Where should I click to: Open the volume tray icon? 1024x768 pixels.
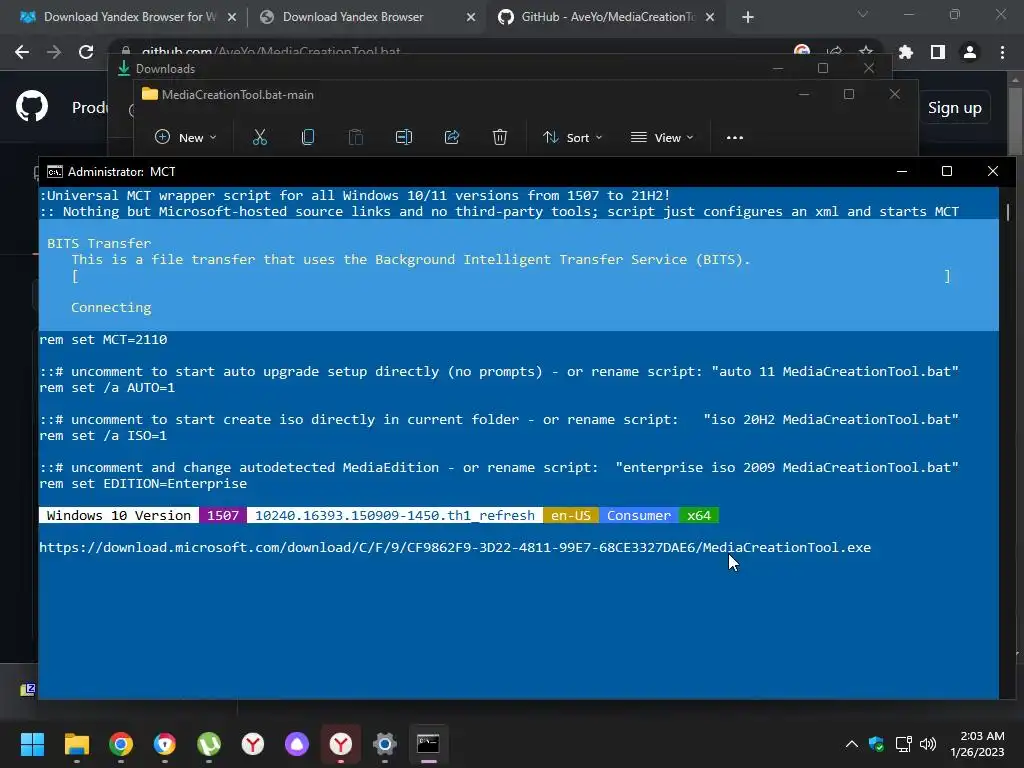pos(927,744)
